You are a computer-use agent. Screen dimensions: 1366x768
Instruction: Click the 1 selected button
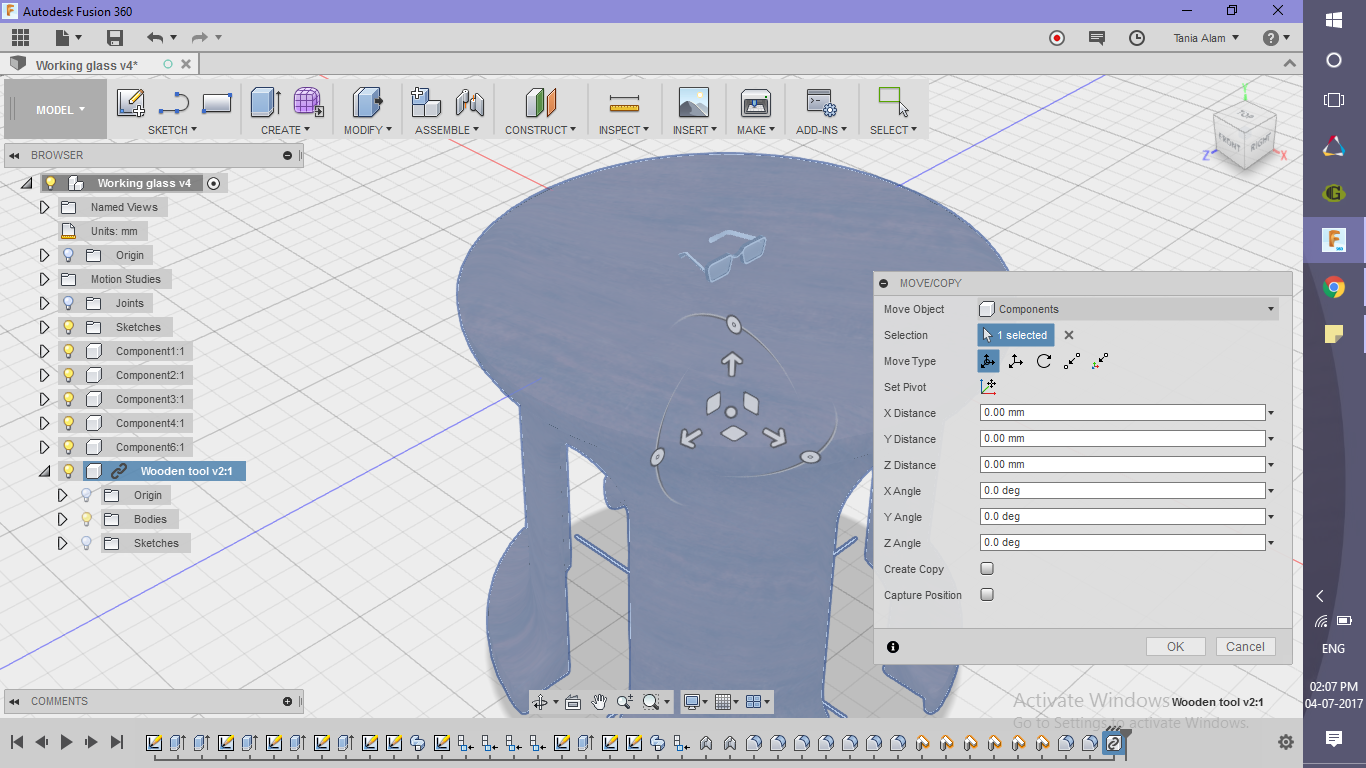(x=1016, y=335)
